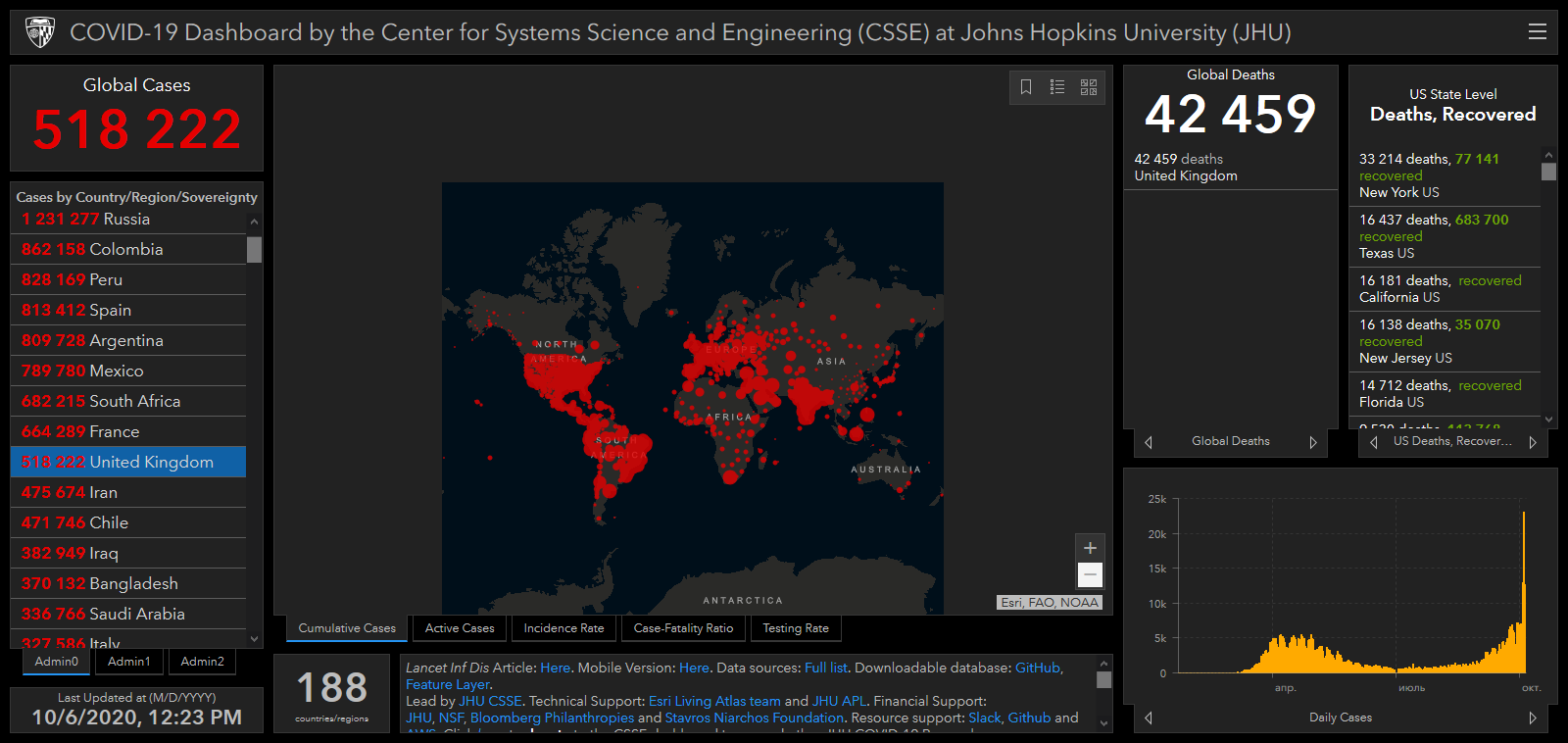
Task: Switch to Testing Rate map tab
Action: pos(796,628)
